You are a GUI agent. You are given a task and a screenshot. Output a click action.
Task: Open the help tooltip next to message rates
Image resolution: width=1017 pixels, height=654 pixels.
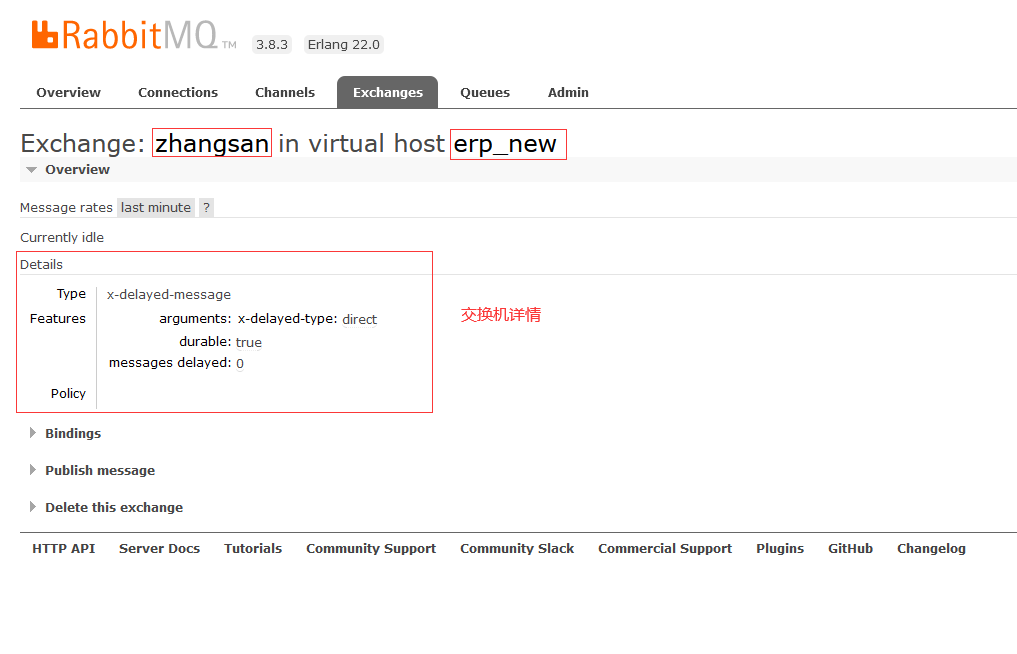point(205,207)
